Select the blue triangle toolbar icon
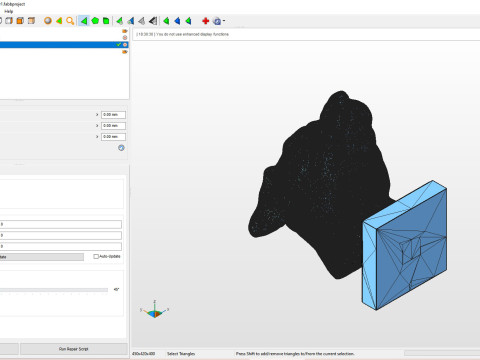Screen dimensions: 480x360 click(177, 21)
